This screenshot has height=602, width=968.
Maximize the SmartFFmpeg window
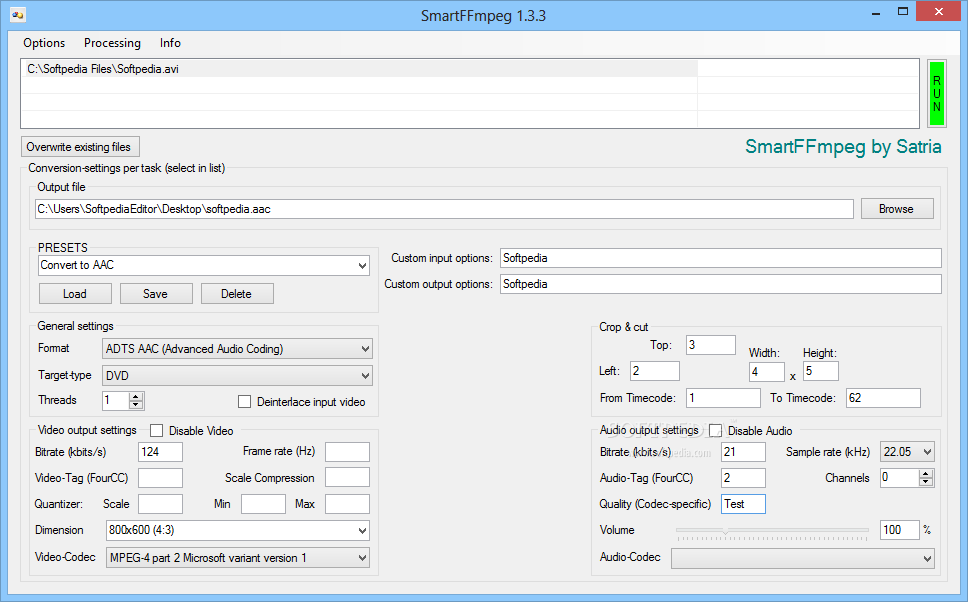(x=903, y=12)
